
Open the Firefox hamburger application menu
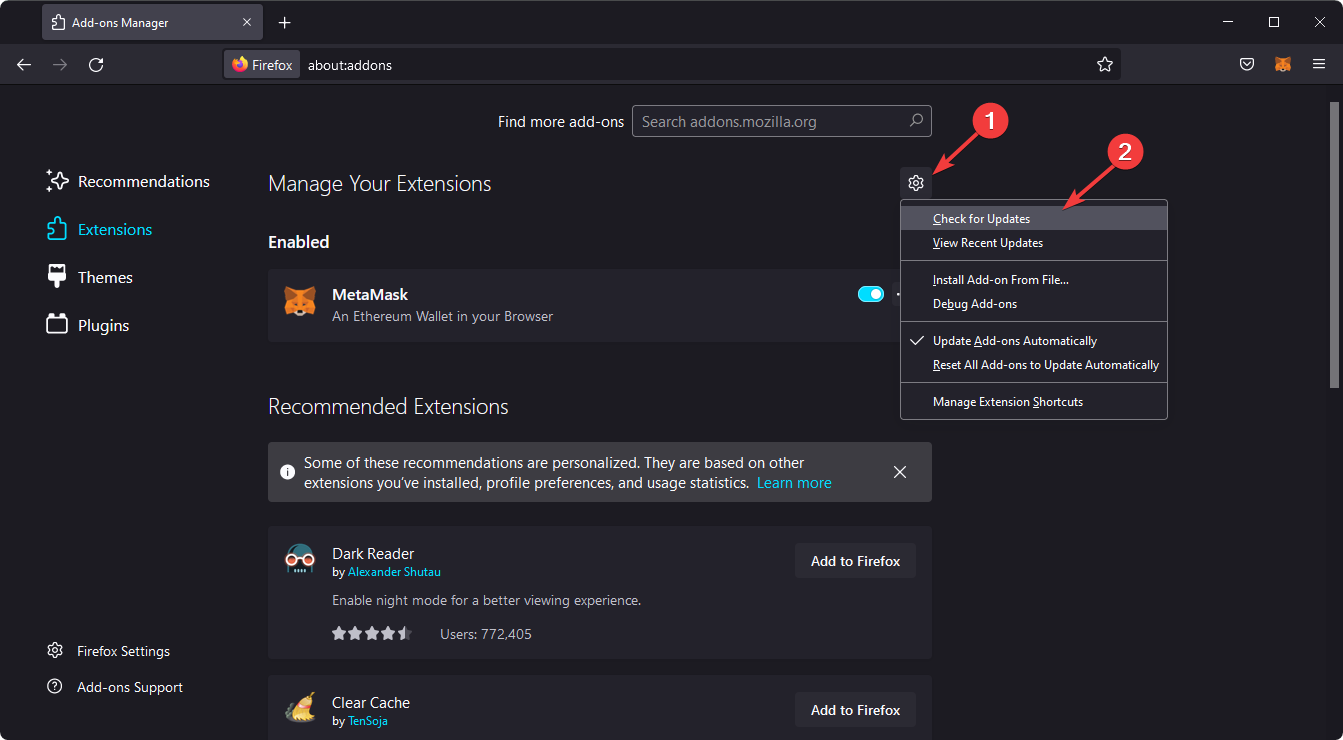tap(1319, 64)
